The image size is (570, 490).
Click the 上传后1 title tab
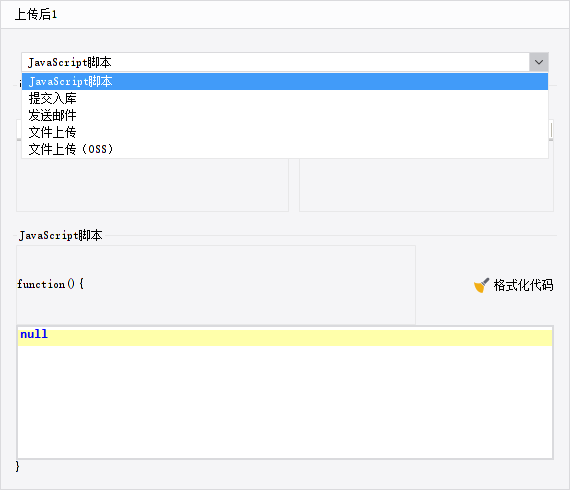click(36, 15)
